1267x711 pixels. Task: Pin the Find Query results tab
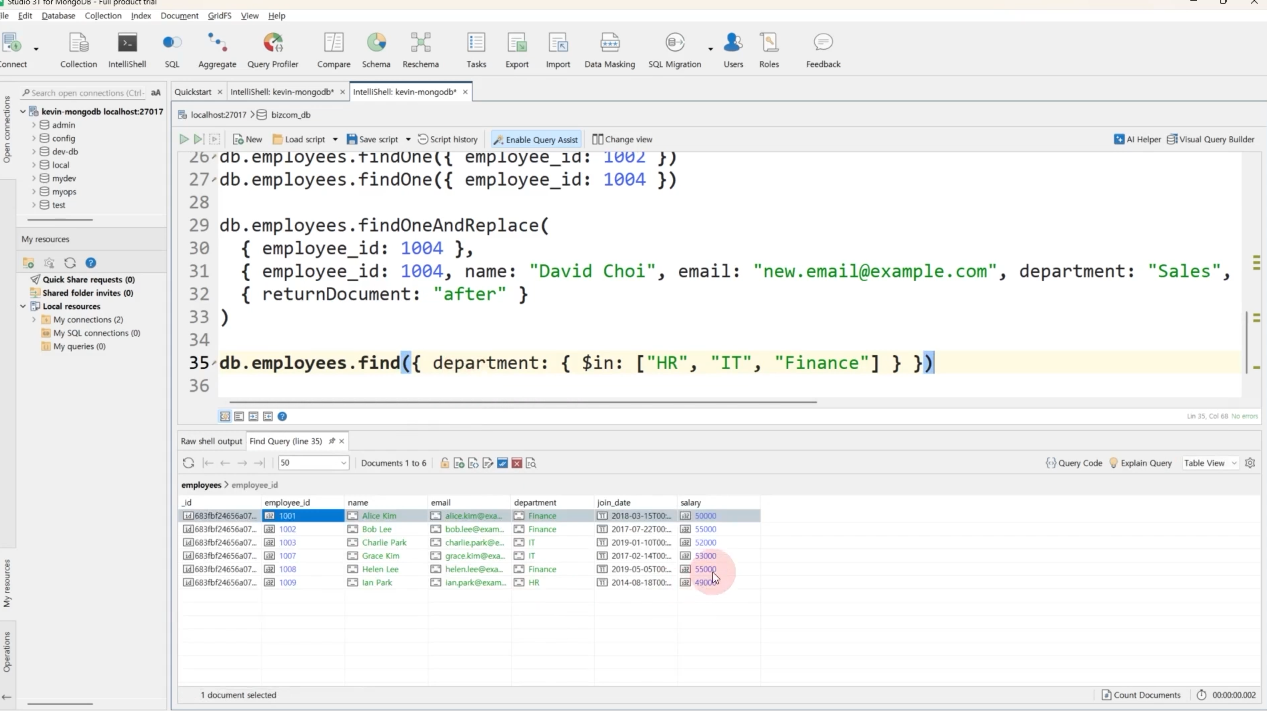click(x=331, y=441)
